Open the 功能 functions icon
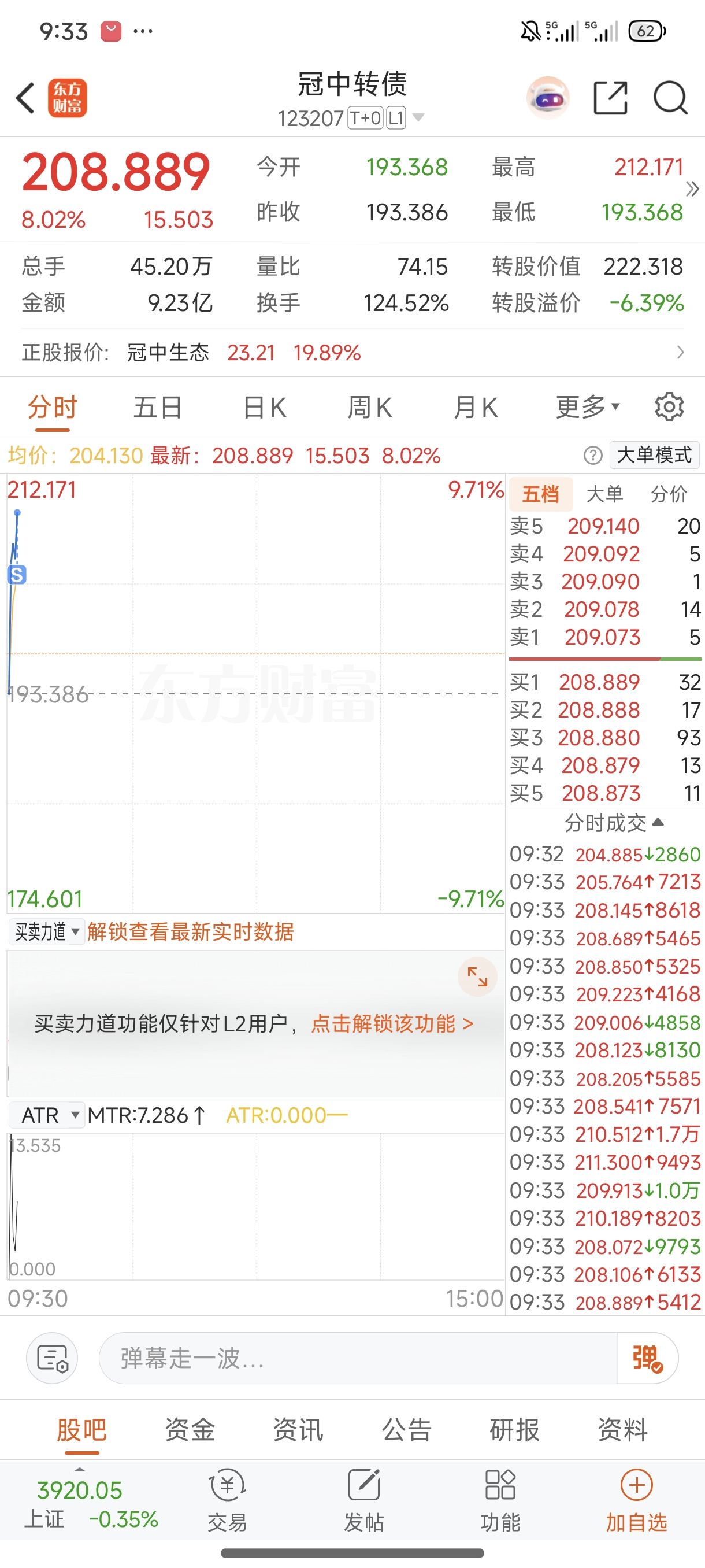This screenshot has width=705, height=1568. [500, 1500]
